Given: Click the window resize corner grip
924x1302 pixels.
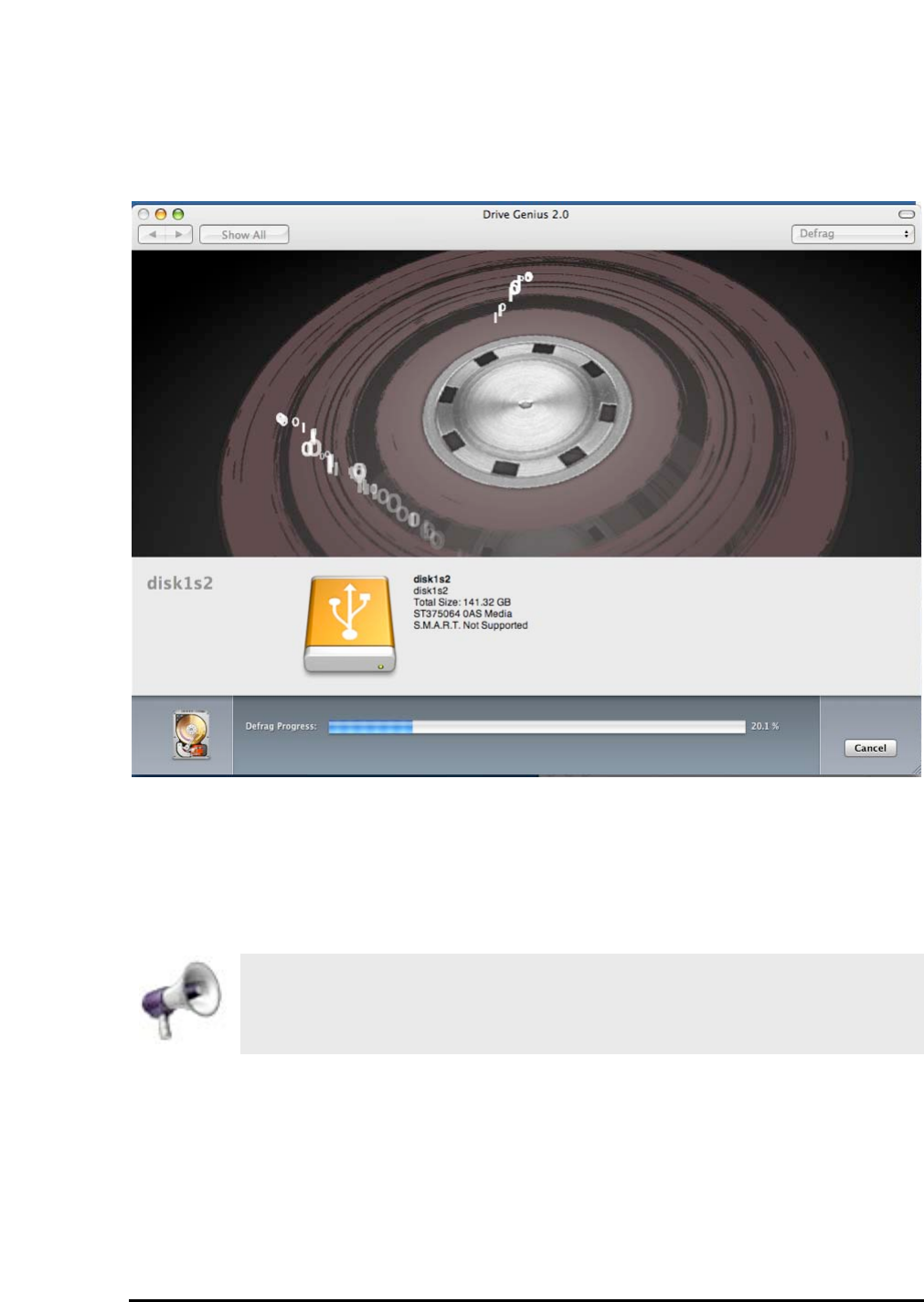Looking at the screenshot, I should tap(915, 770).
